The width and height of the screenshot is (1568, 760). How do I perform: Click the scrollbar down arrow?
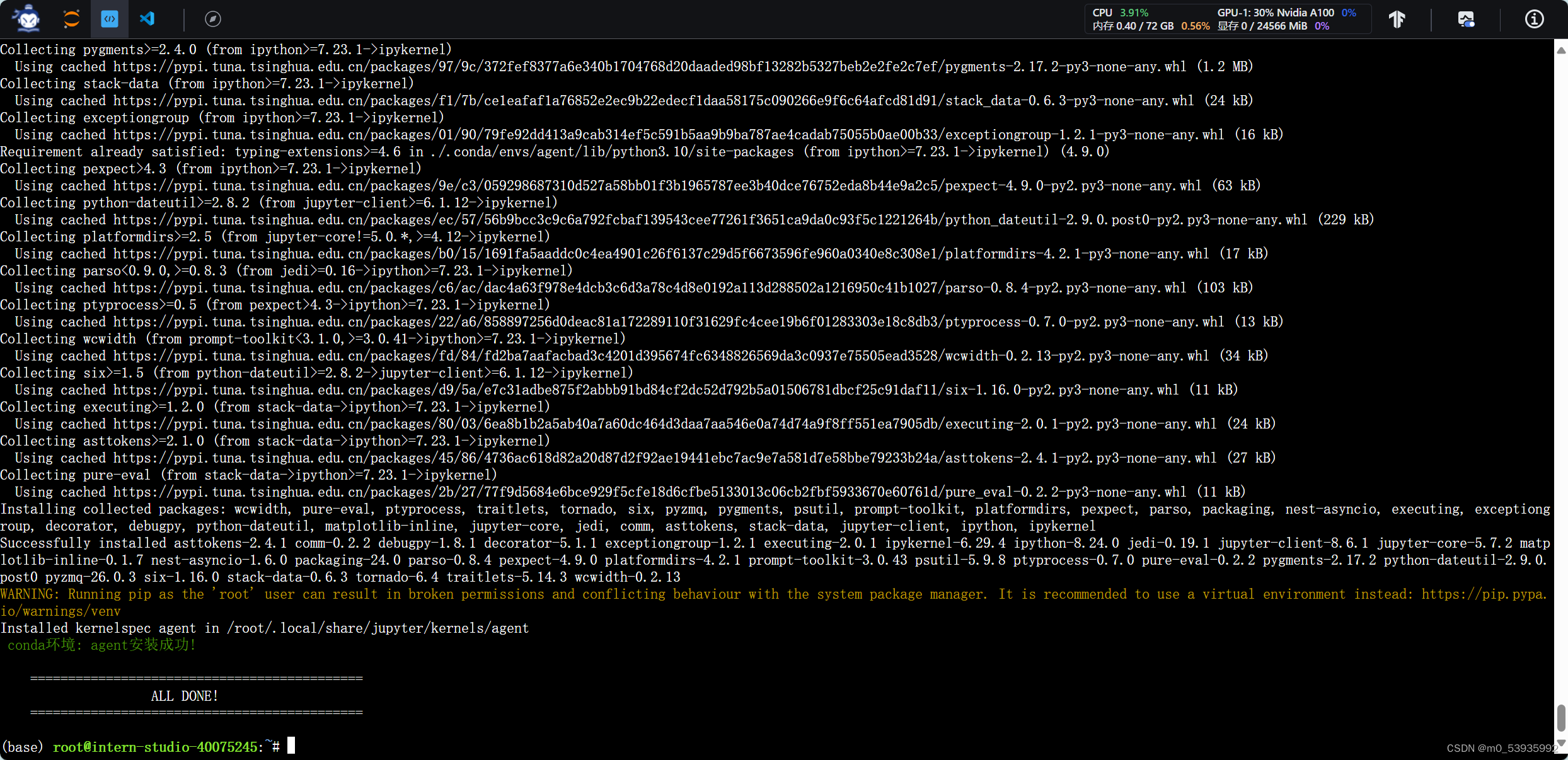pyautogui.click(x=1561, y=743)
